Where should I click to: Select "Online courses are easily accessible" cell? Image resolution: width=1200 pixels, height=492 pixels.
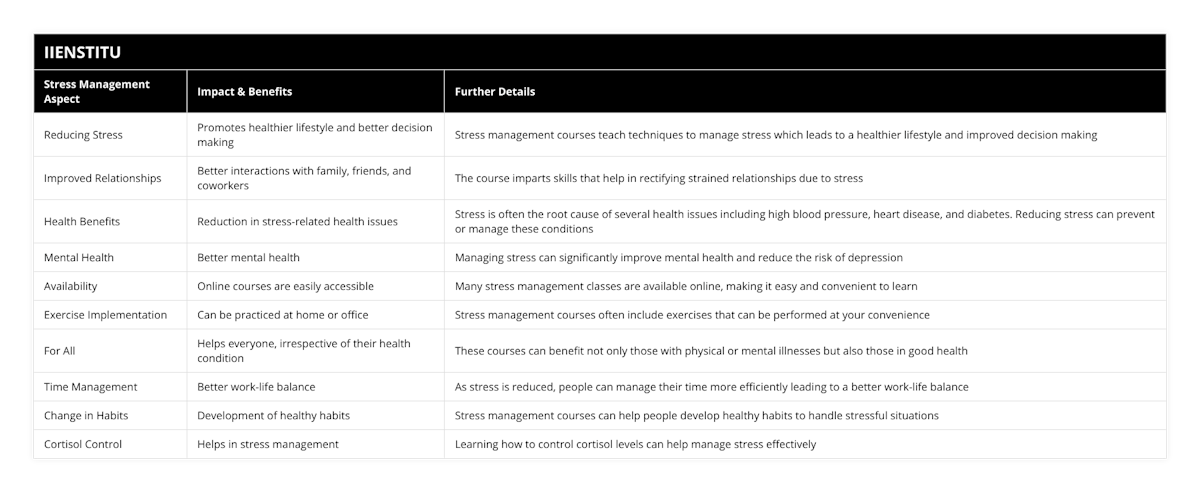tap(285, 286)
